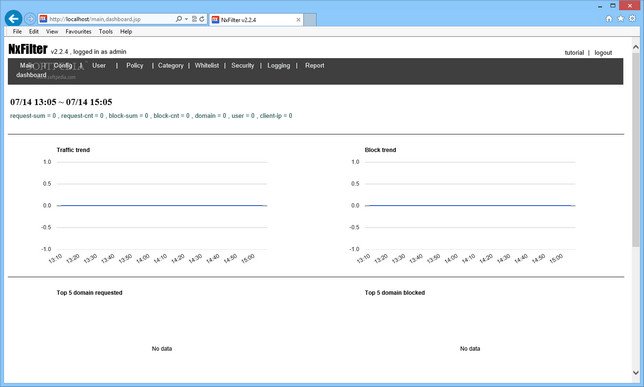The image size is (644, 387).
Task: Click 'Top 5 domain blocked' heading
Action: pos(395,293)
